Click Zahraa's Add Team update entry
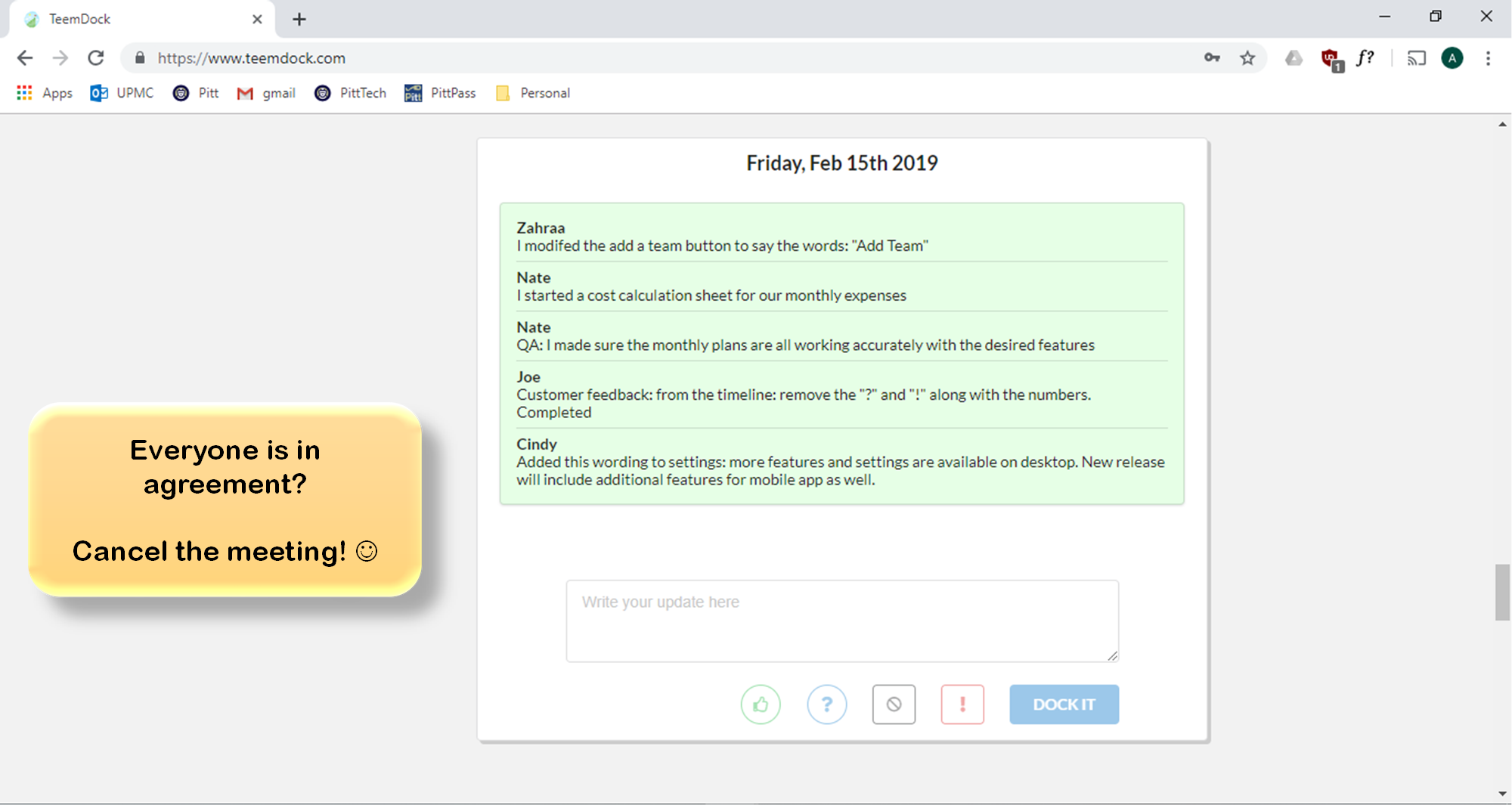This screenshot has height=805, width=1512. 841,237
